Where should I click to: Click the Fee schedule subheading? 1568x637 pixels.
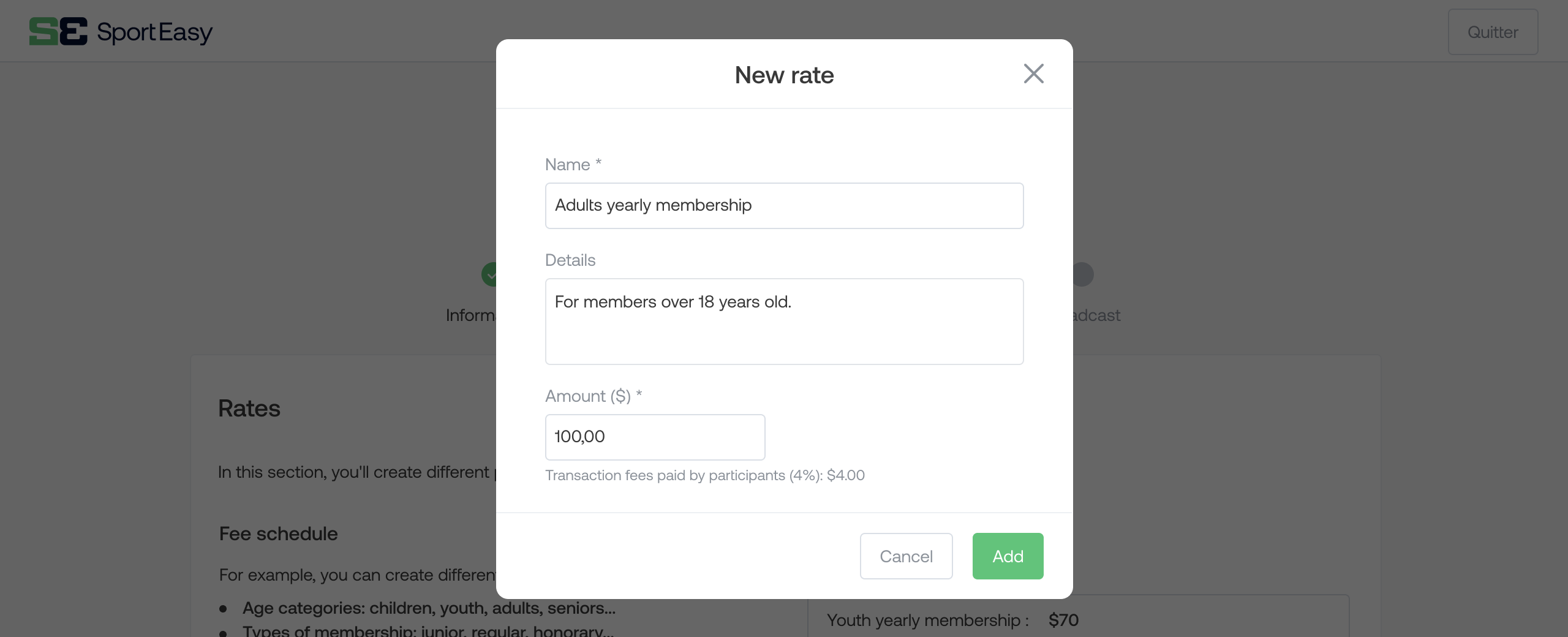click(279, 533)
